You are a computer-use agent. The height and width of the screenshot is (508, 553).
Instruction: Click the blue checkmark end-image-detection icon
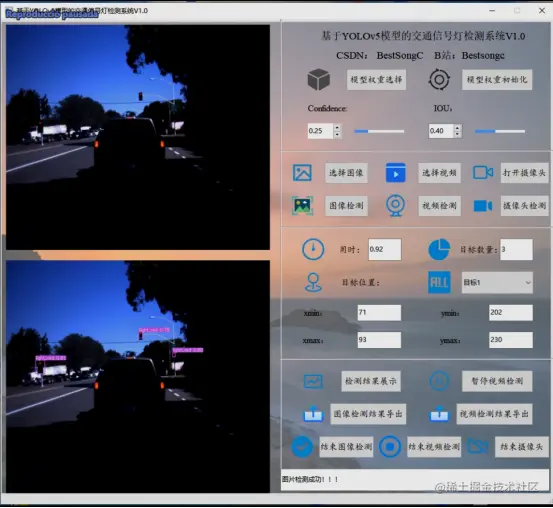coord(302,447)
